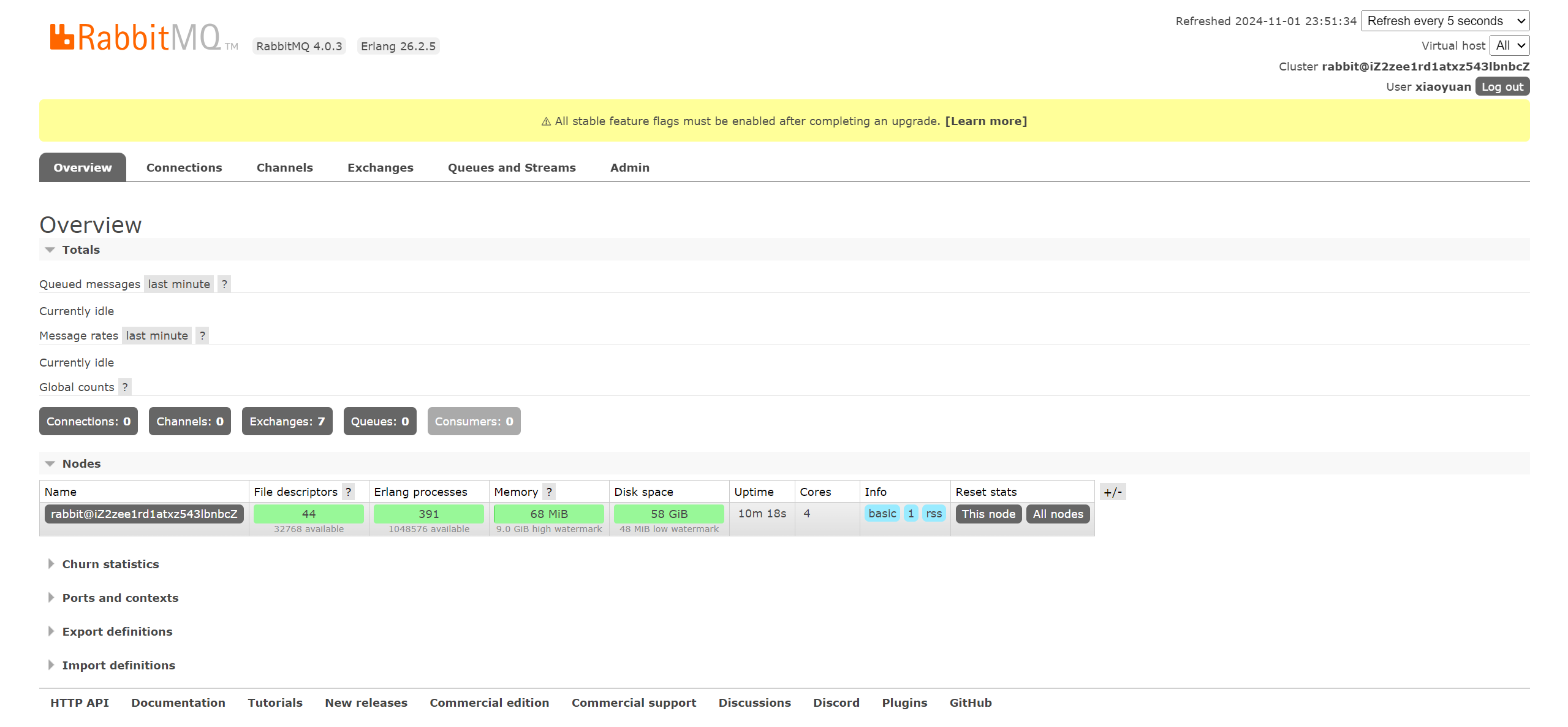Open the HTTP API footer link
Viewport: 1568px width, 727px height.
pos(80,702)
